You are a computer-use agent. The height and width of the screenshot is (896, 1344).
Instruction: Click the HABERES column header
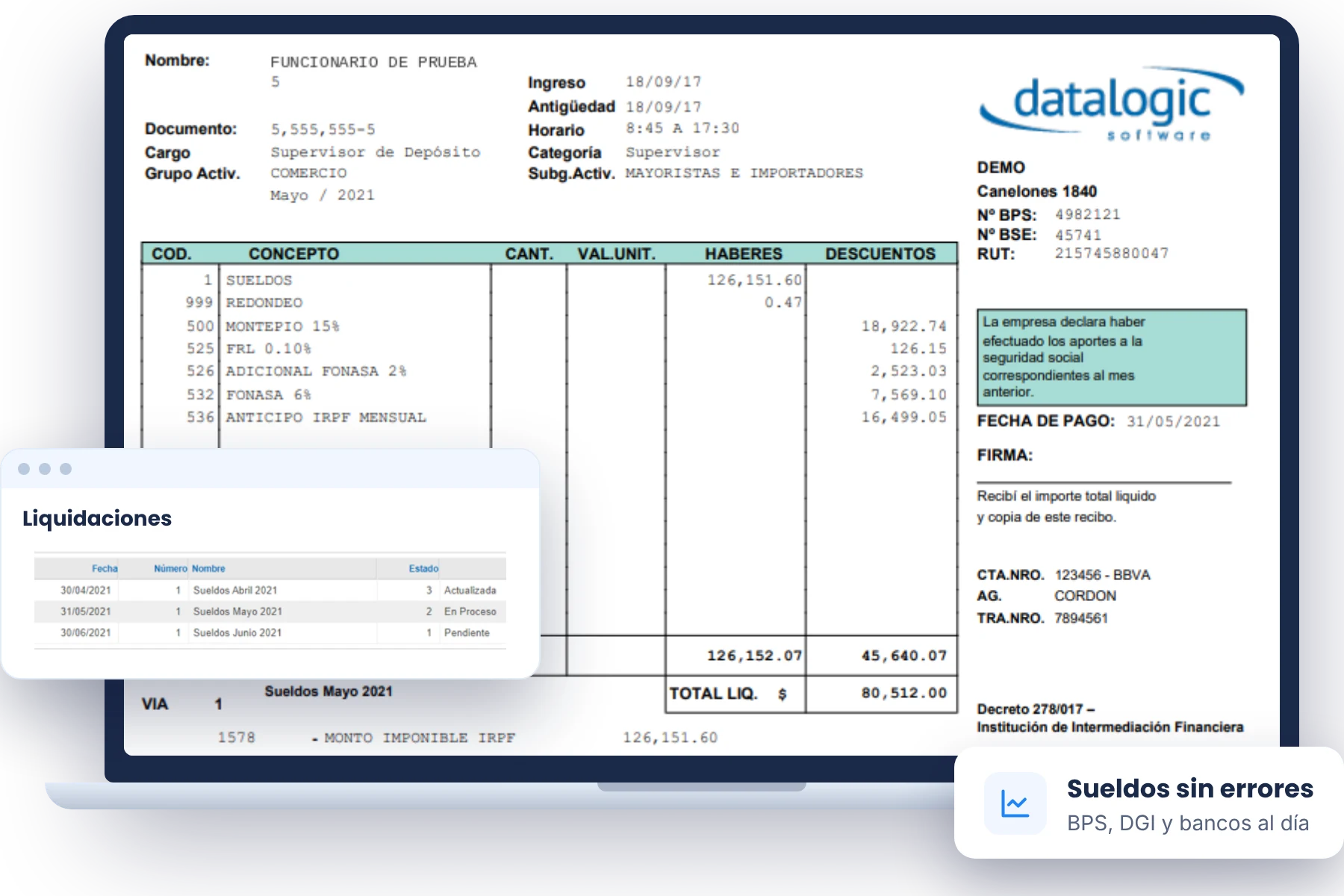[x=744, y=254]
